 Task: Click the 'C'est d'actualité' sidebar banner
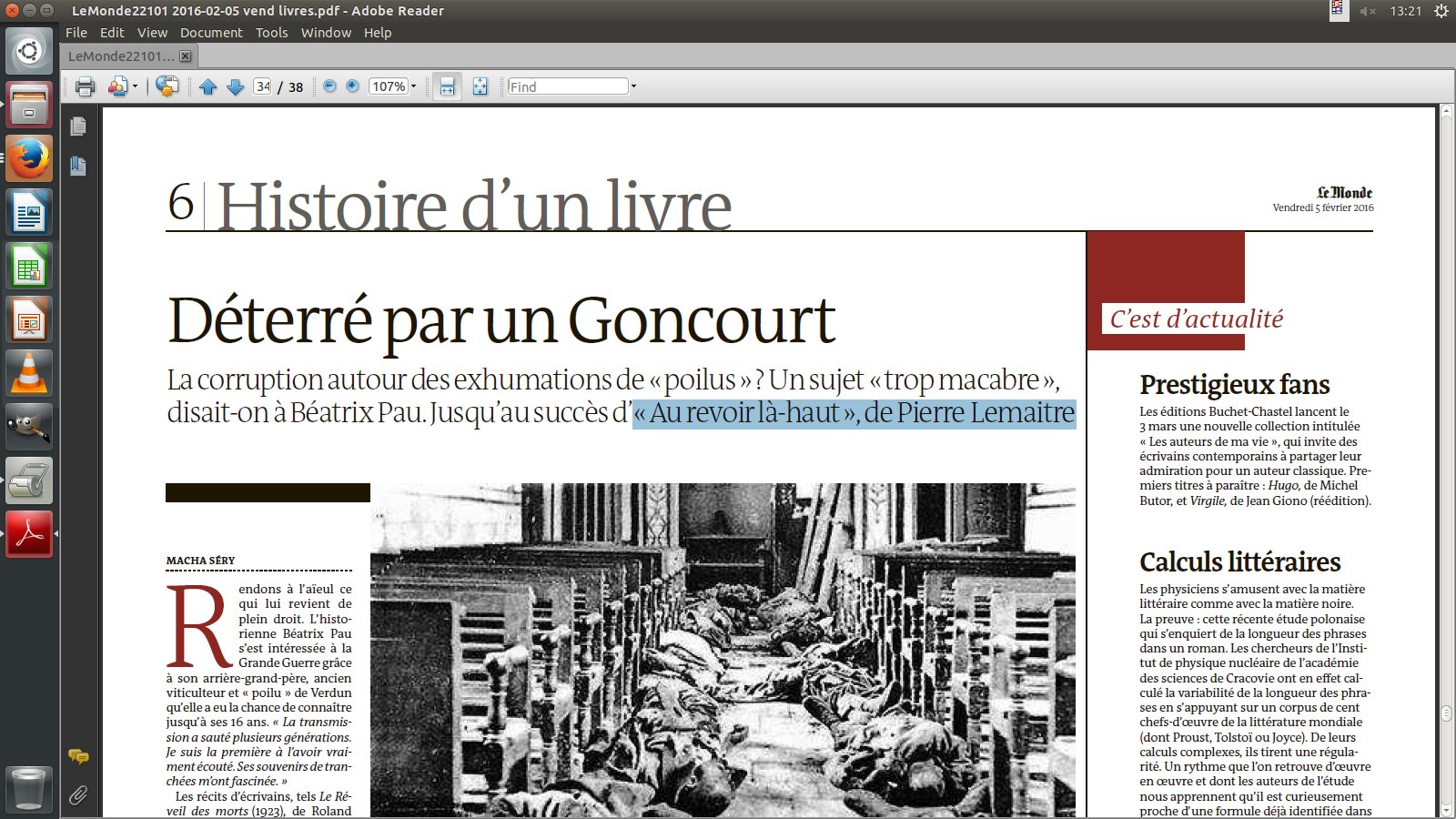click(x=1196, y=318)
